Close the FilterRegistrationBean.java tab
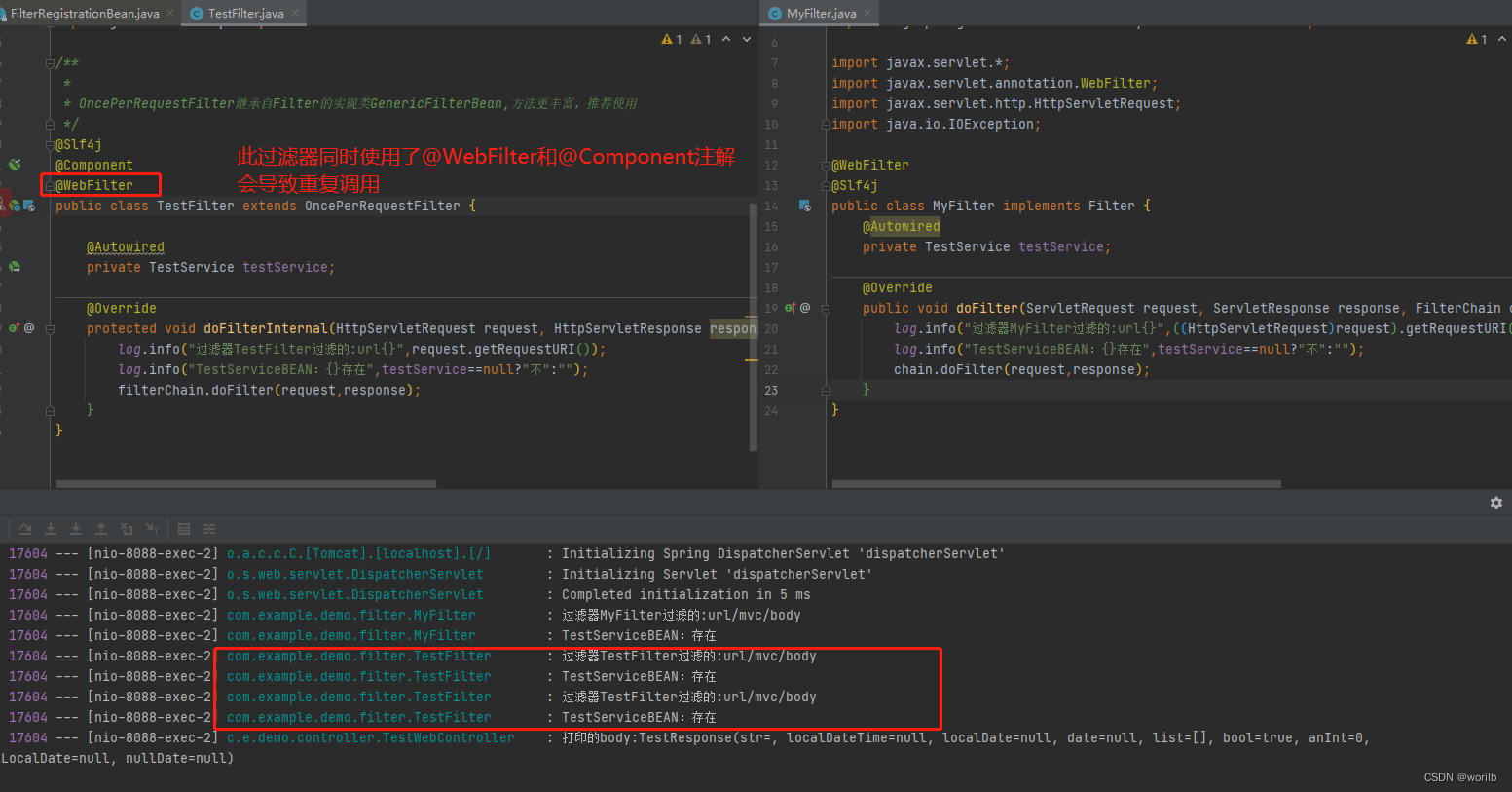 tap(170, 13)
